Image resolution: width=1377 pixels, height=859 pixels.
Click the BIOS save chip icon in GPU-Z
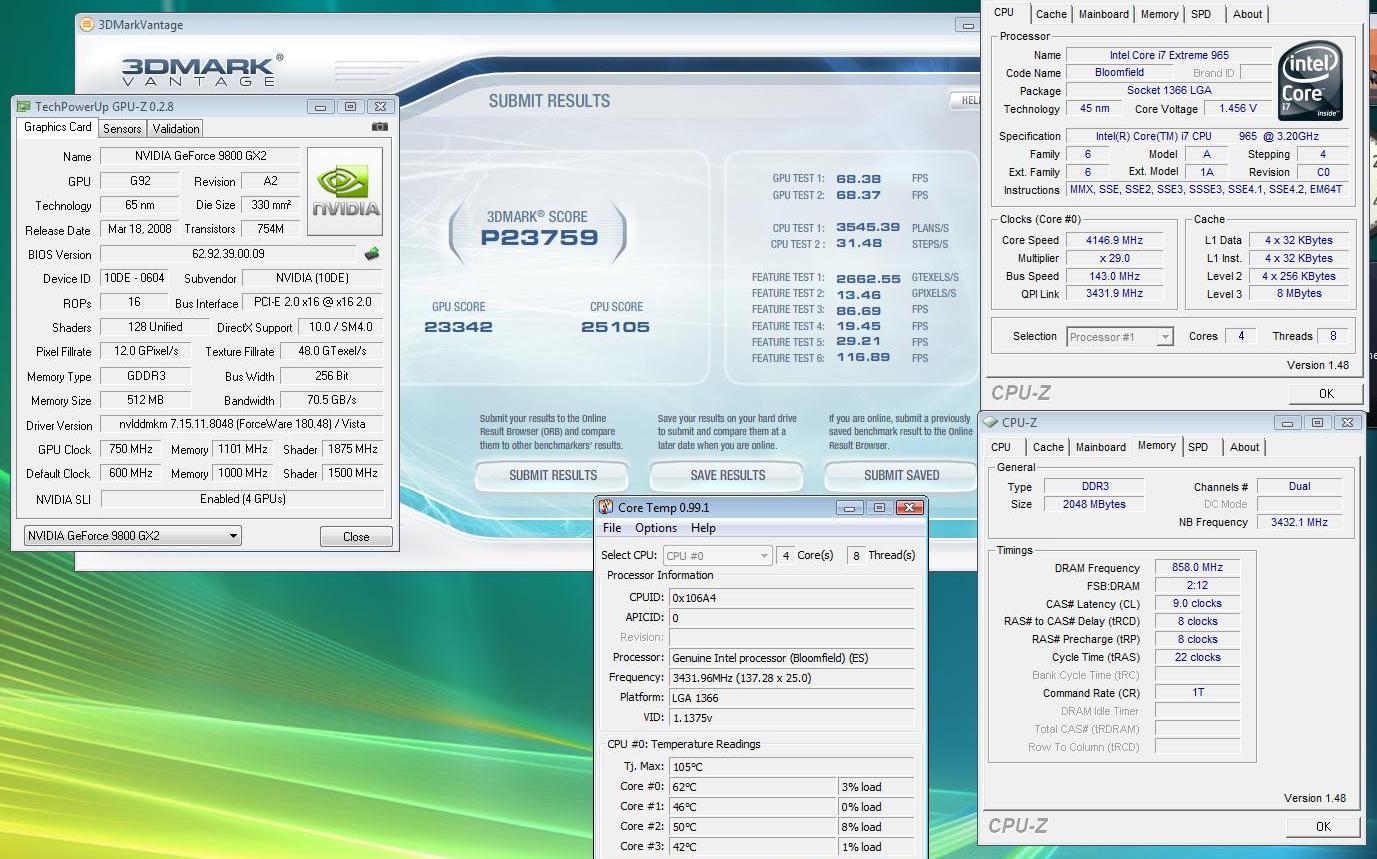click(372, 254)
